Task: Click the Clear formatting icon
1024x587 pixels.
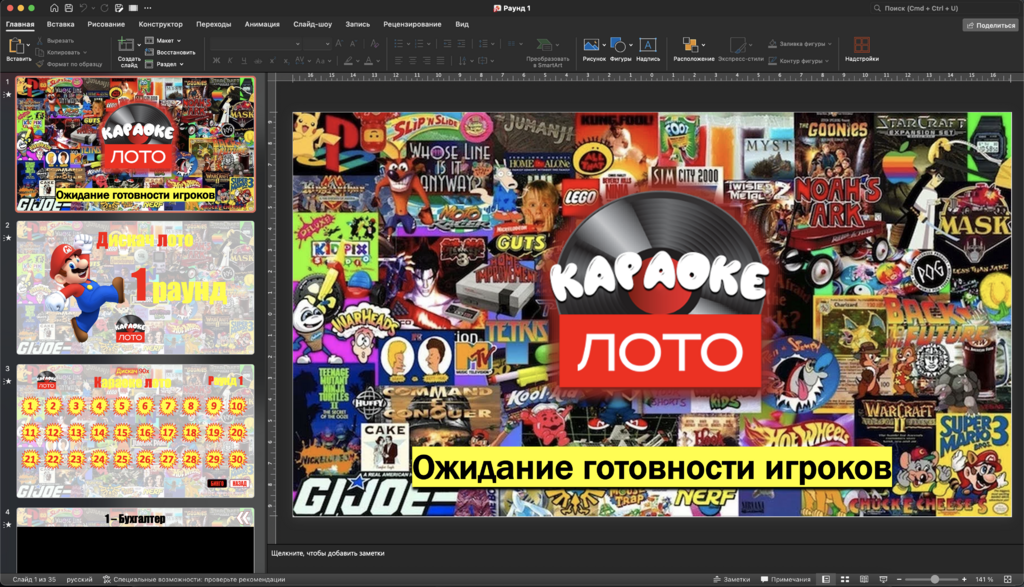Action: 374,44
